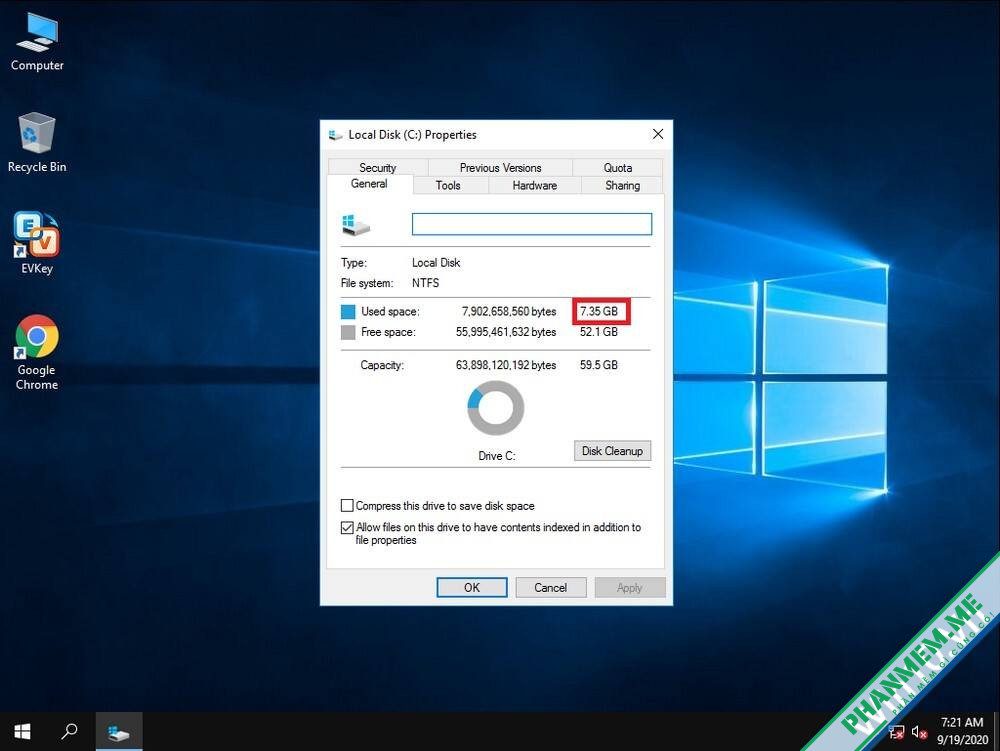Click the gray Free space color square

click(x=348, y=332)
